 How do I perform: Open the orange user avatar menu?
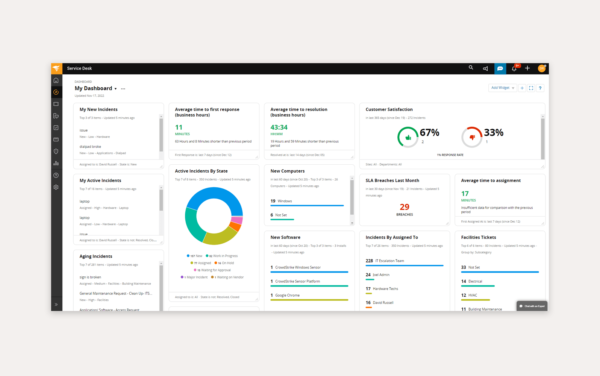(x=541, y=68)
